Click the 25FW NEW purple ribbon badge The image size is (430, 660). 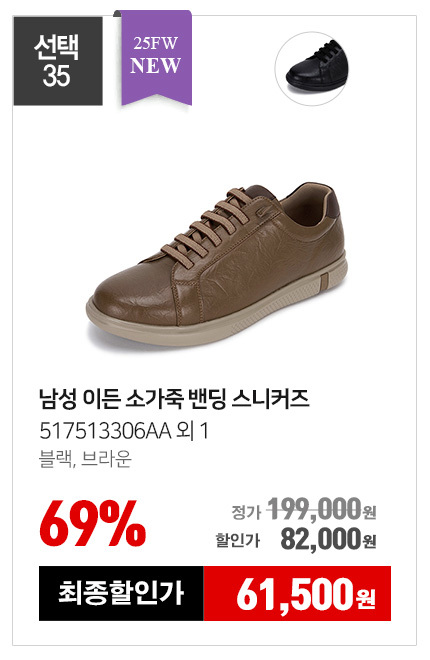(157, 58)
